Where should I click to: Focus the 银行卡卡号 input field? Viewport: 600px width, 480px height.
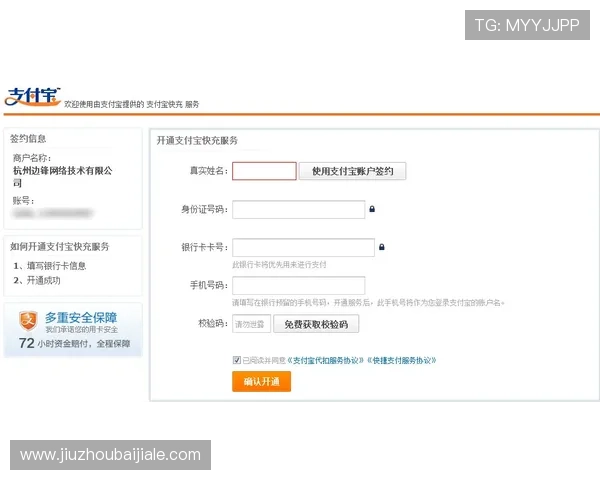(303, 247)
